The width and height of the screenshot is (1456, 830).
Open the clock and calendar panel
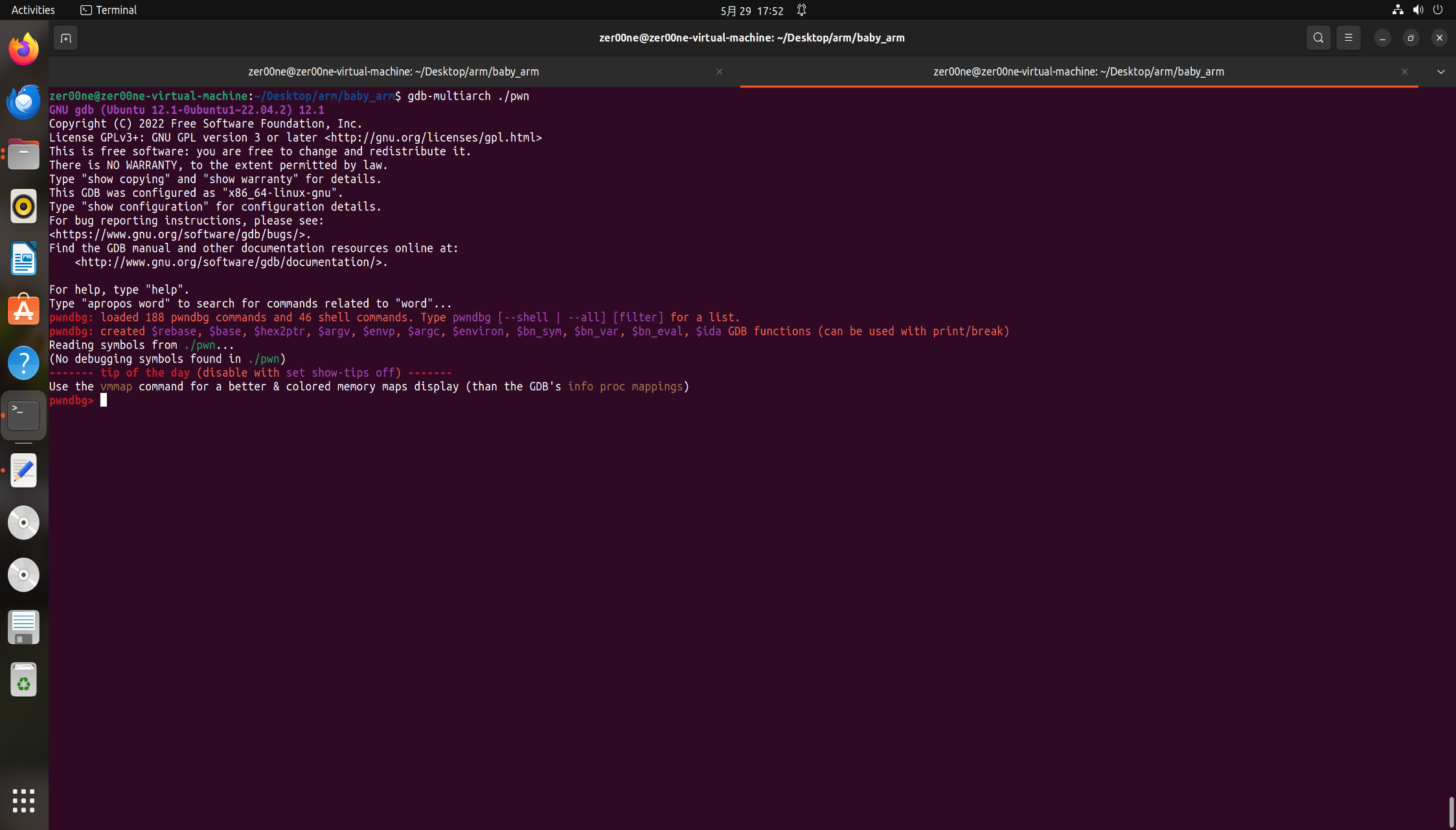click(x=751, y=10)
